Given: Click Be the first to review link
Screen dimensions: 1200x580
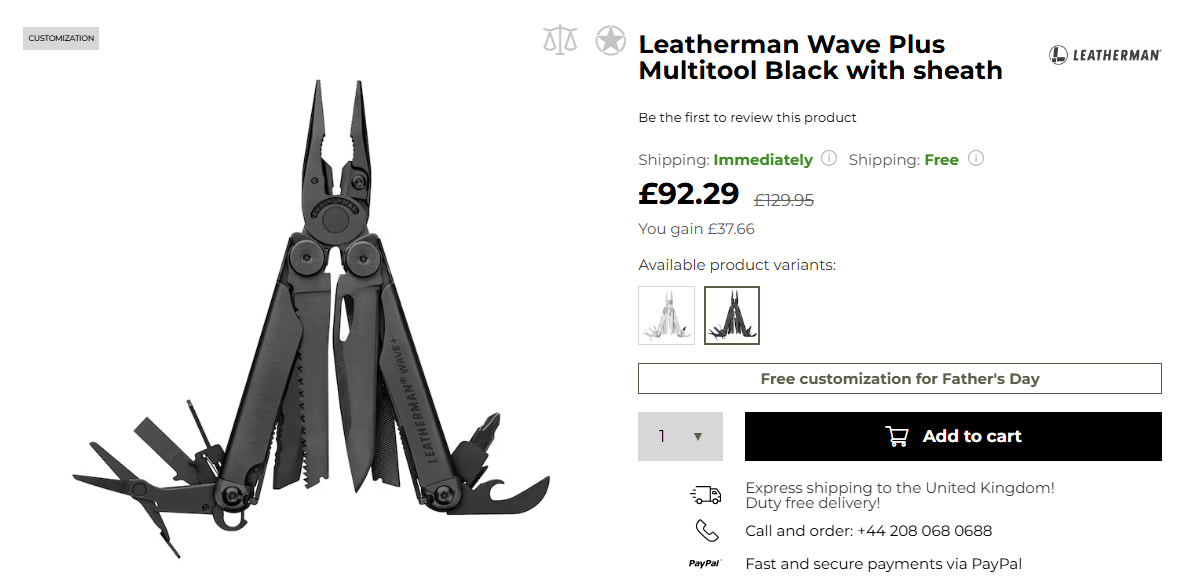Looking at the screenshot, I should coord(747,117).
